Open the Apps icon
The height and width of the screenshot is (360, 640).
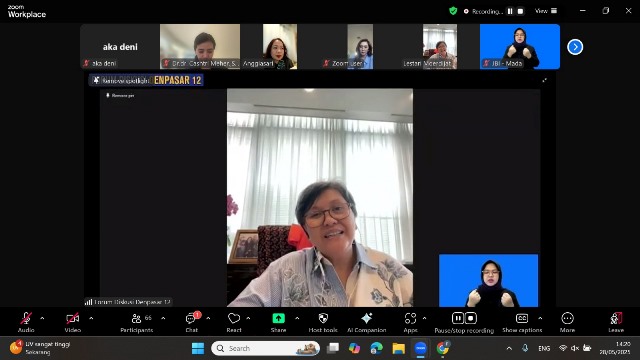(410, 318)
